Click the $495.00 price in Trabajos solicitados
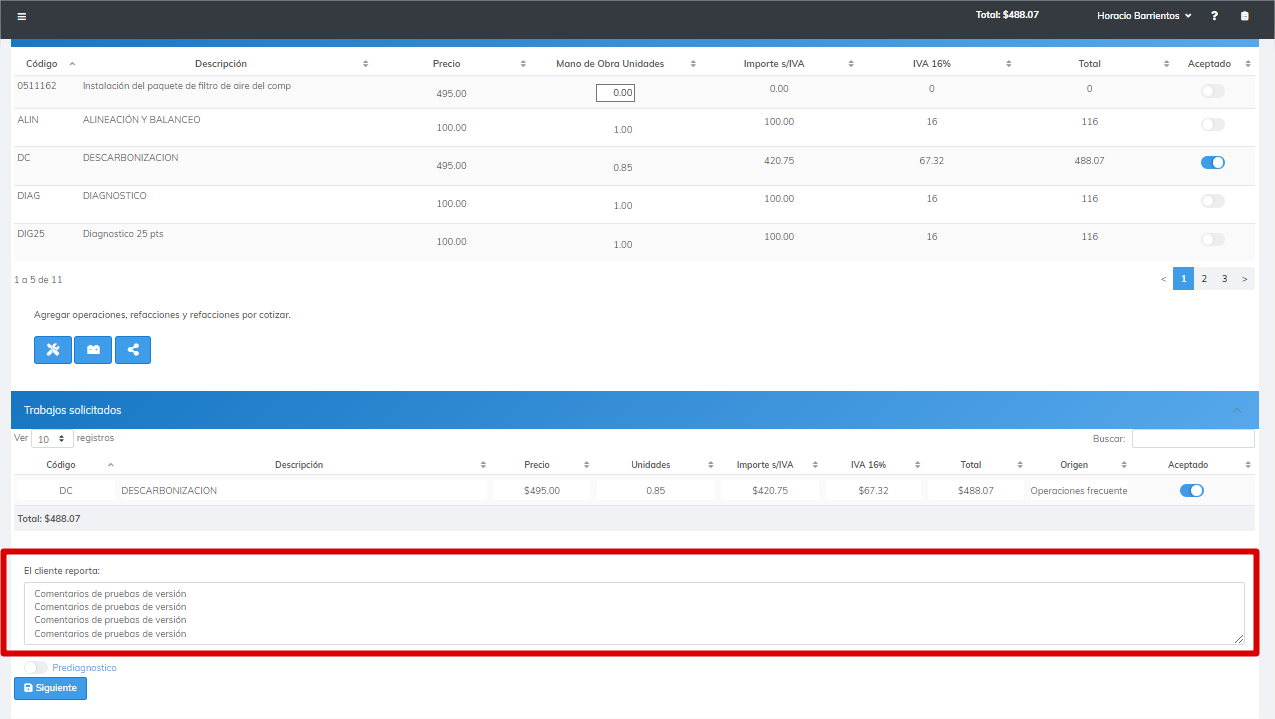Image resolution: width=1275 pixels, height=719 pixels. click(542, 491)
